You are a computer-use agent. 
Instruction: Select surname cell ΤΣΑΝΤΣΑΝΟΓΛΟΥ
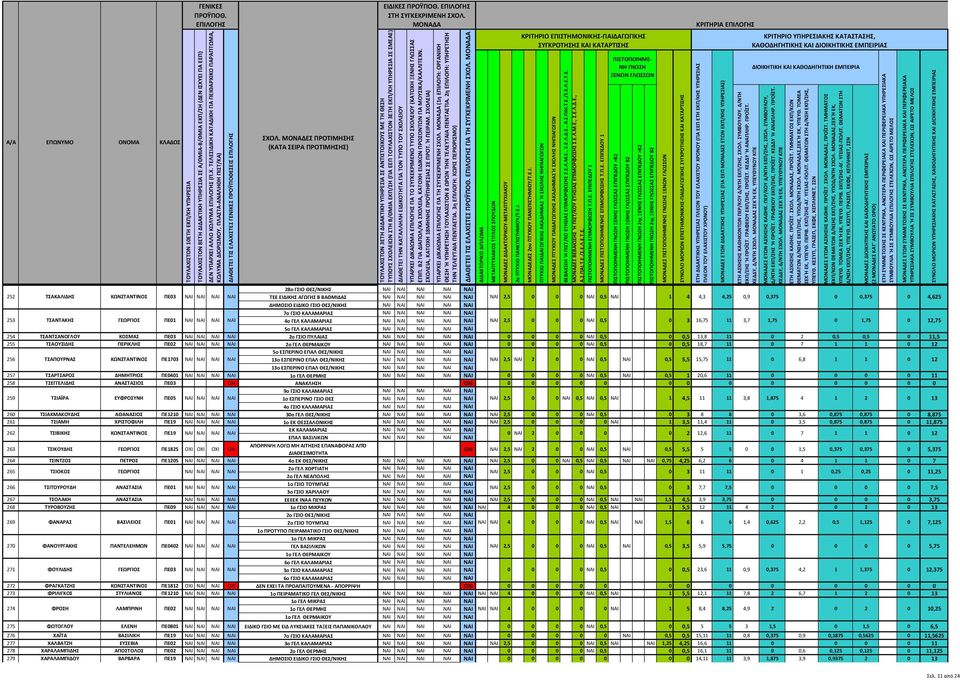60,337
